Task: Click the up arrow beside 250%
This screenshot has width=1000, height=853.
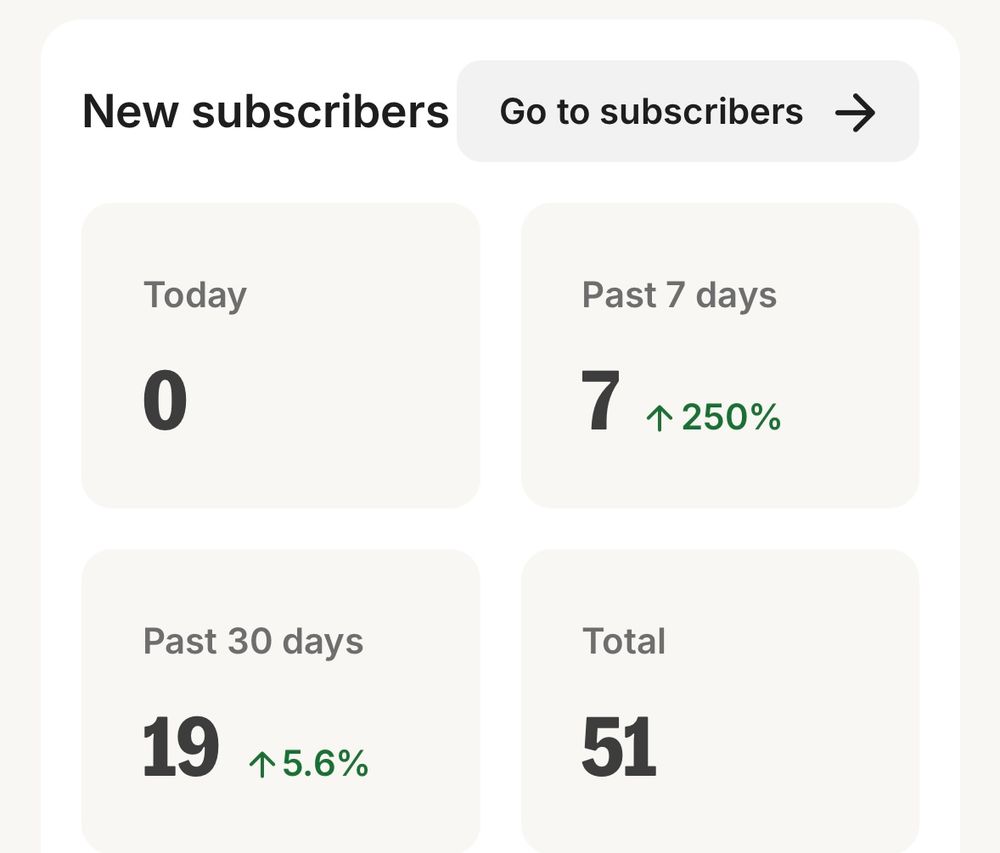Action: pyautogui.click(x=659, y=418)
